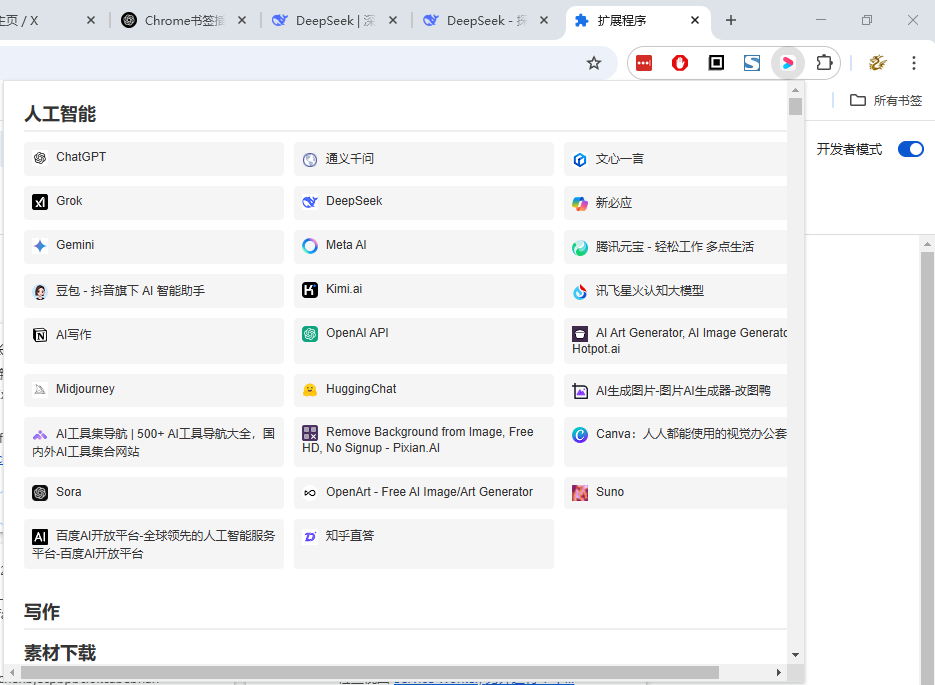Screen dimensions: 935x685
Task: Click the 知乎直答 icon
Action: tap(310, 537)
